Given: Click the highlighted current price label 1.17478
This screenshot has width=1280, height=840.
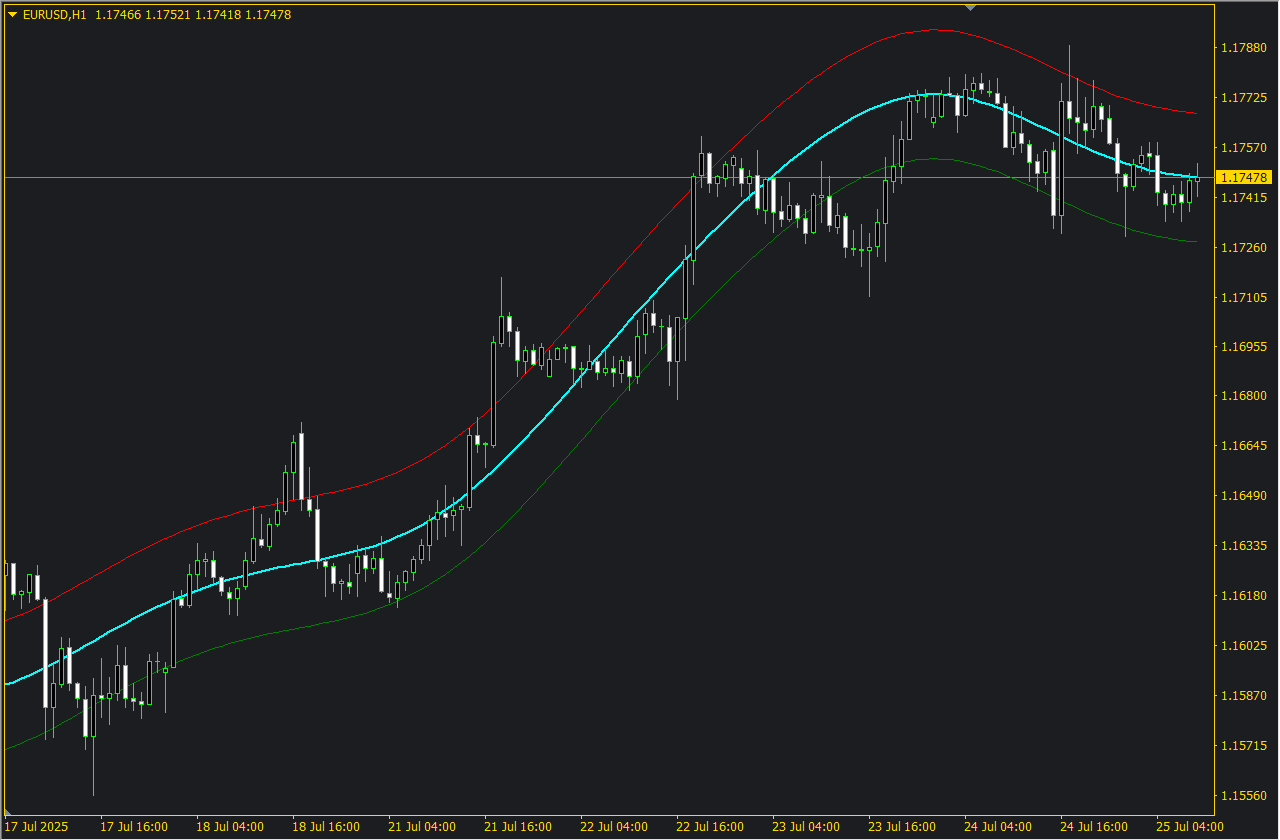Looking at the screenshot, I should point(1244,177).
